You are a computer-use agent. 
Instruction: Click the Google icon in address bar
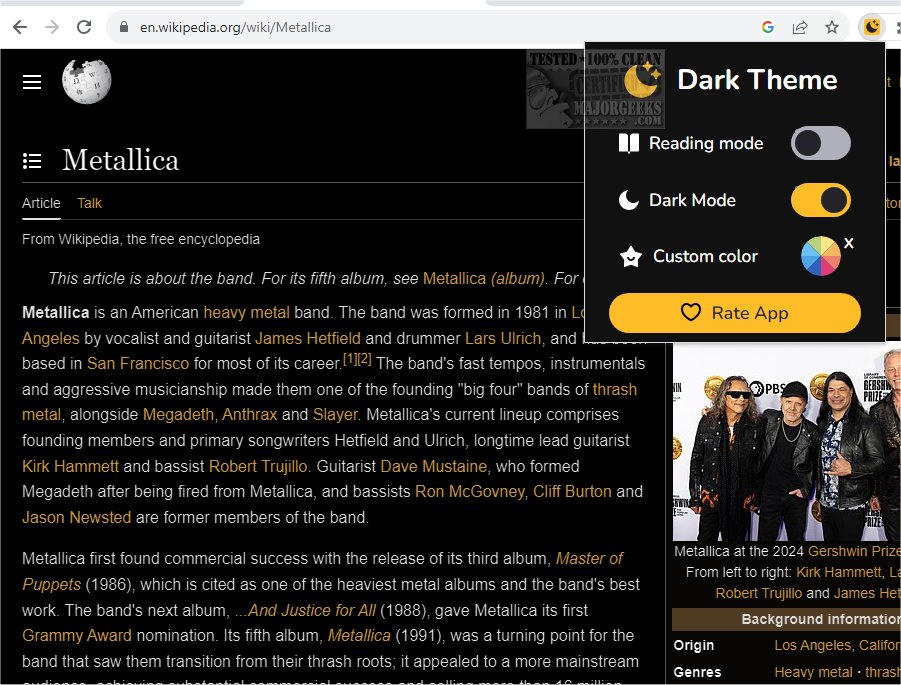click(x=768, y=27)
